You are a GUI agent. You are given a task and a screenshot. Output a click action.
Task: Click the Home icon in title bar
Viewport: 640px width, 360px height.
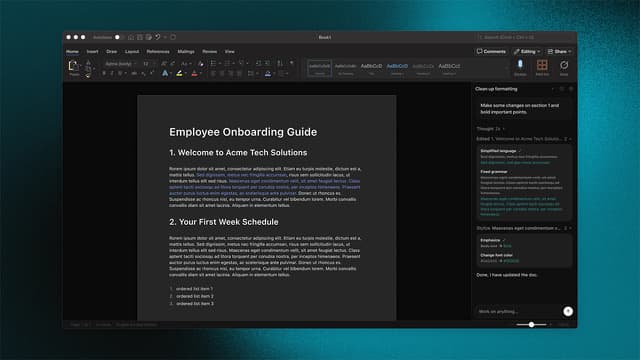click(x=131, y=37)
